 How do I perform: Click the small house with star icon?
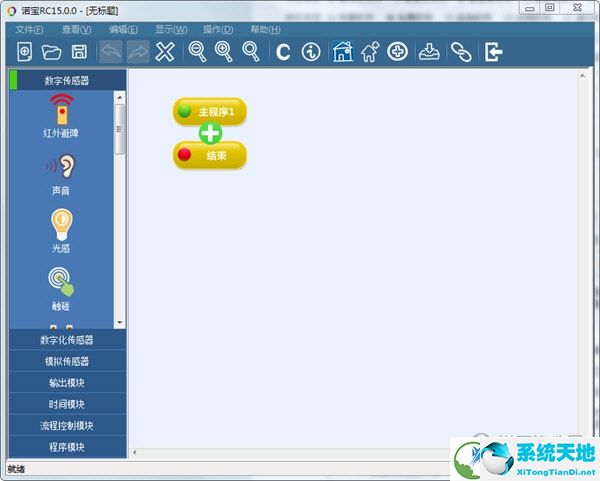point(370,52)
